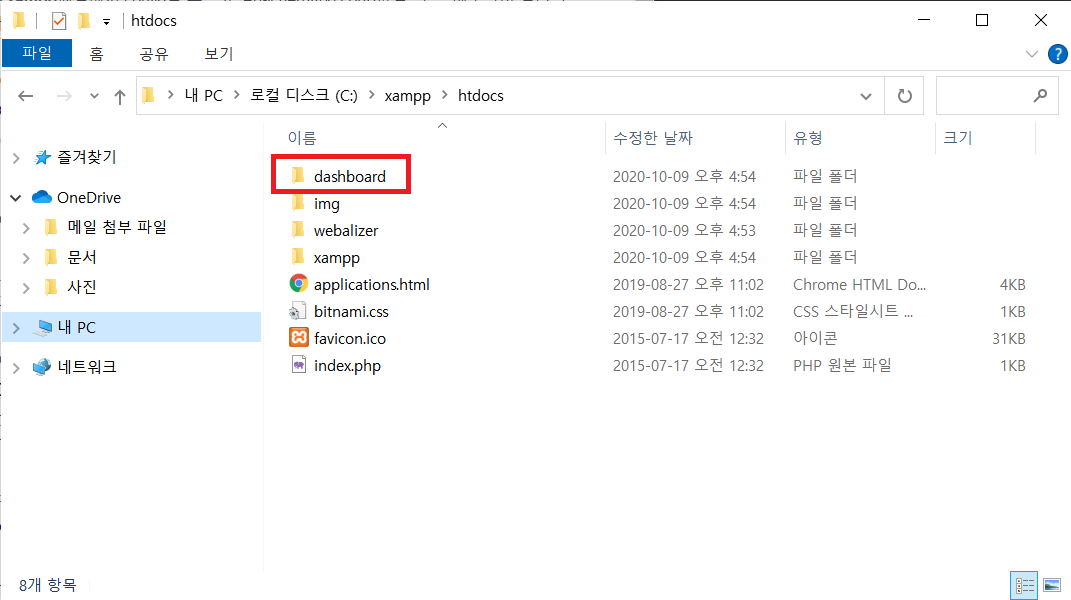The height and width of the screenshot is (600, 1071).
Task: Select the 메일 첨부 파일 folder
Action: pos(117,227)
